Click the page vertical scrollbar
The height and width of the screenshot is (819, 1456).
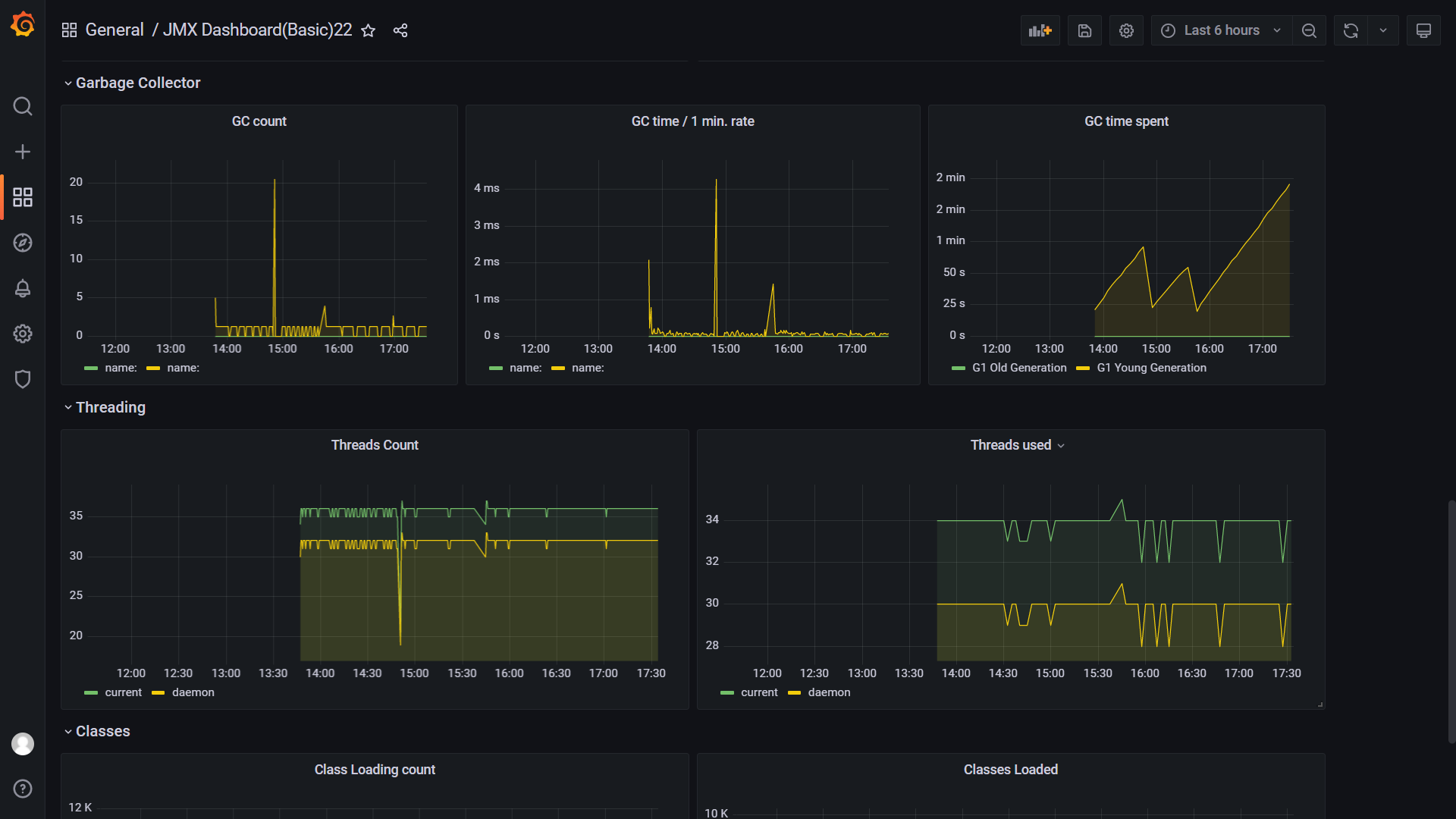tap(1451, 622)
